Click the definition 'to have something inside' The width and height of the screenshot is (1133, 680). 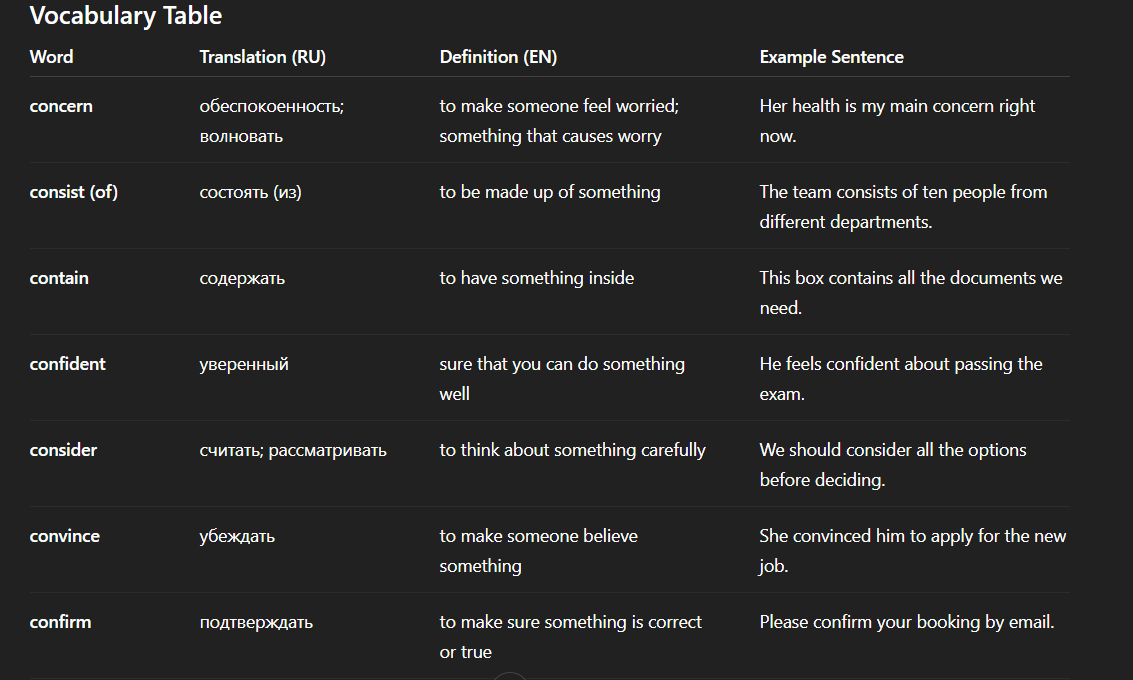click(x=537, y=278)
